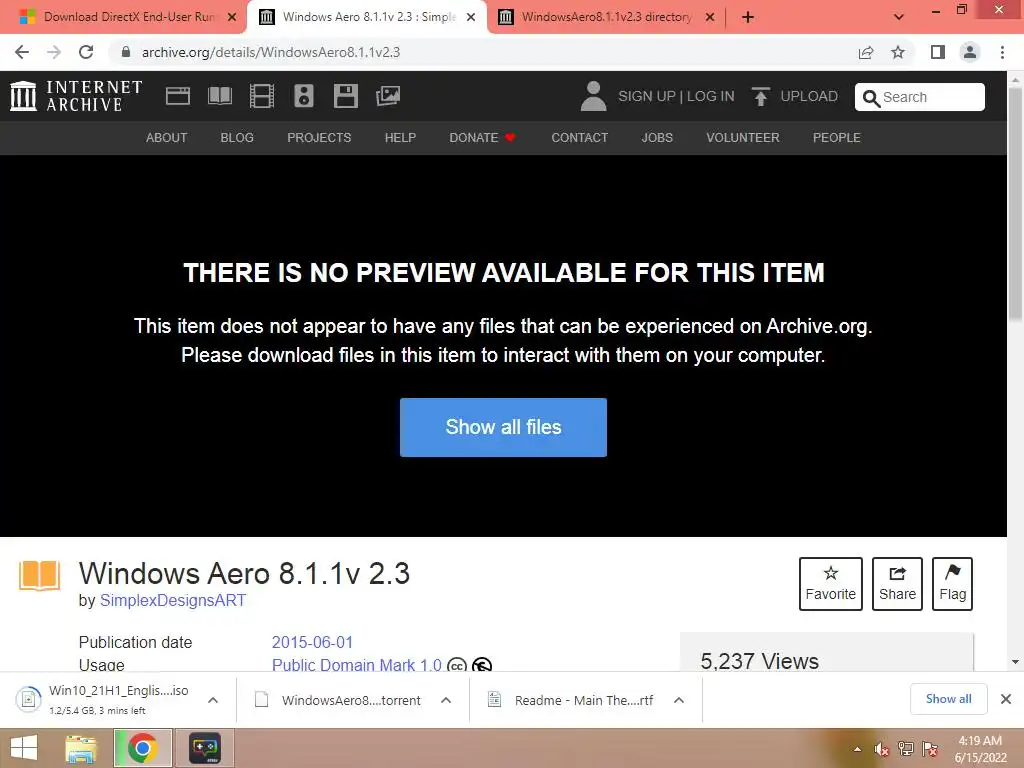The image size is (1024, 768).
Task: Open the ABOUT menu item
Action: click(167, 138)
